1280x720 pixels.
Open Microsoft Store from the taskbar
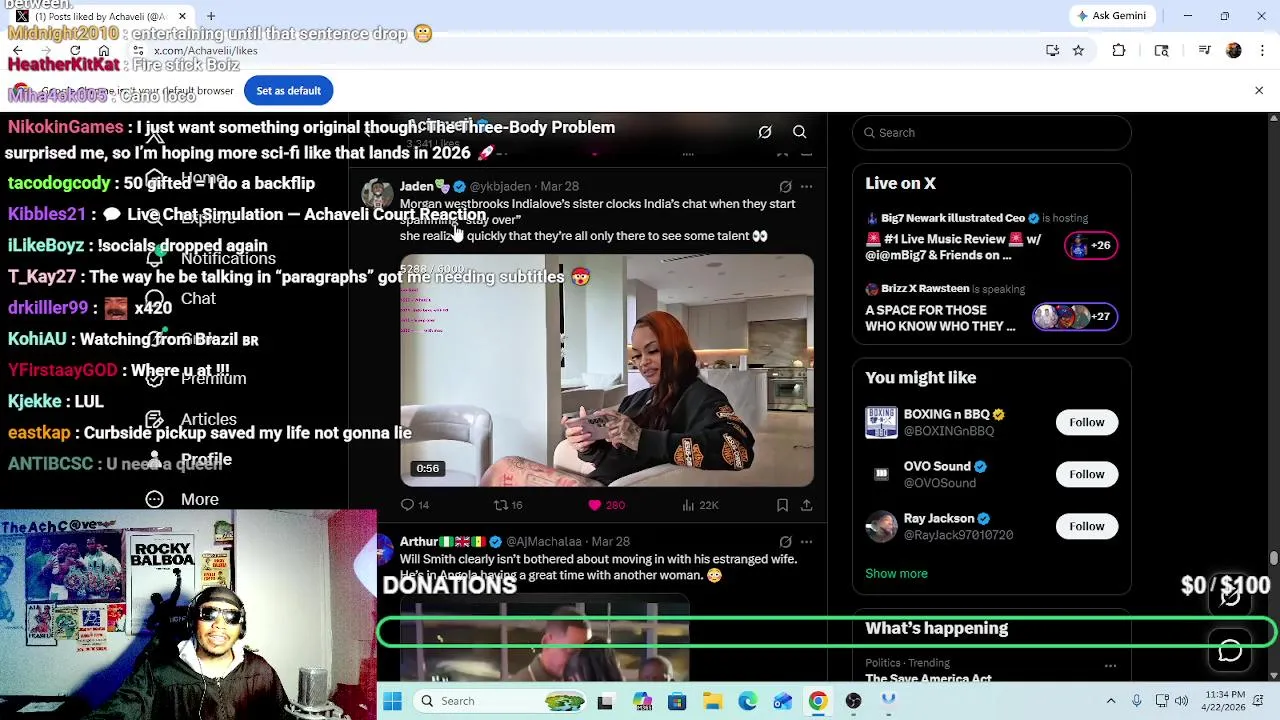(x=677, y=701)
